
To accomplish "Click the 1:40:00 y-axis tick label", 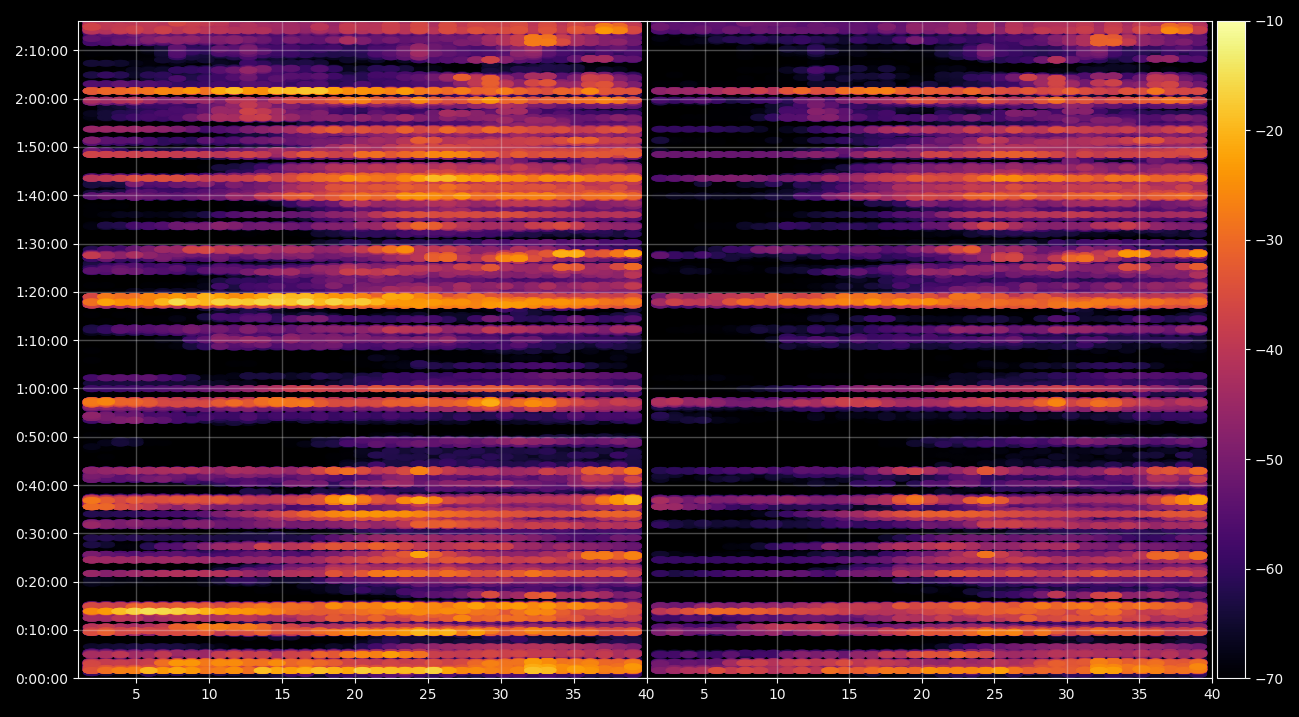I will [x=41, y=196].
